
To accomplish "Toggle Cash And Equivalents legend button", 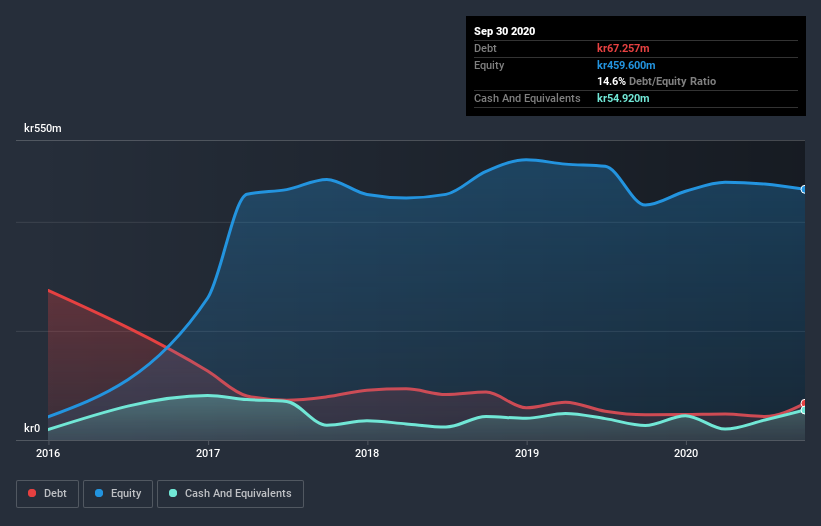I will pos(230,494).
